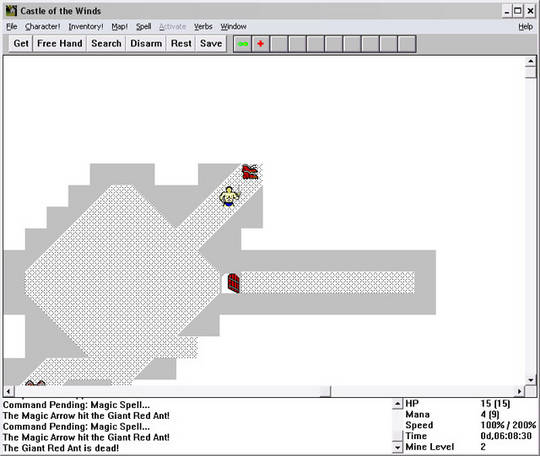540x456 pixels.
Task: Click the Save button
Action: (211, 44)
